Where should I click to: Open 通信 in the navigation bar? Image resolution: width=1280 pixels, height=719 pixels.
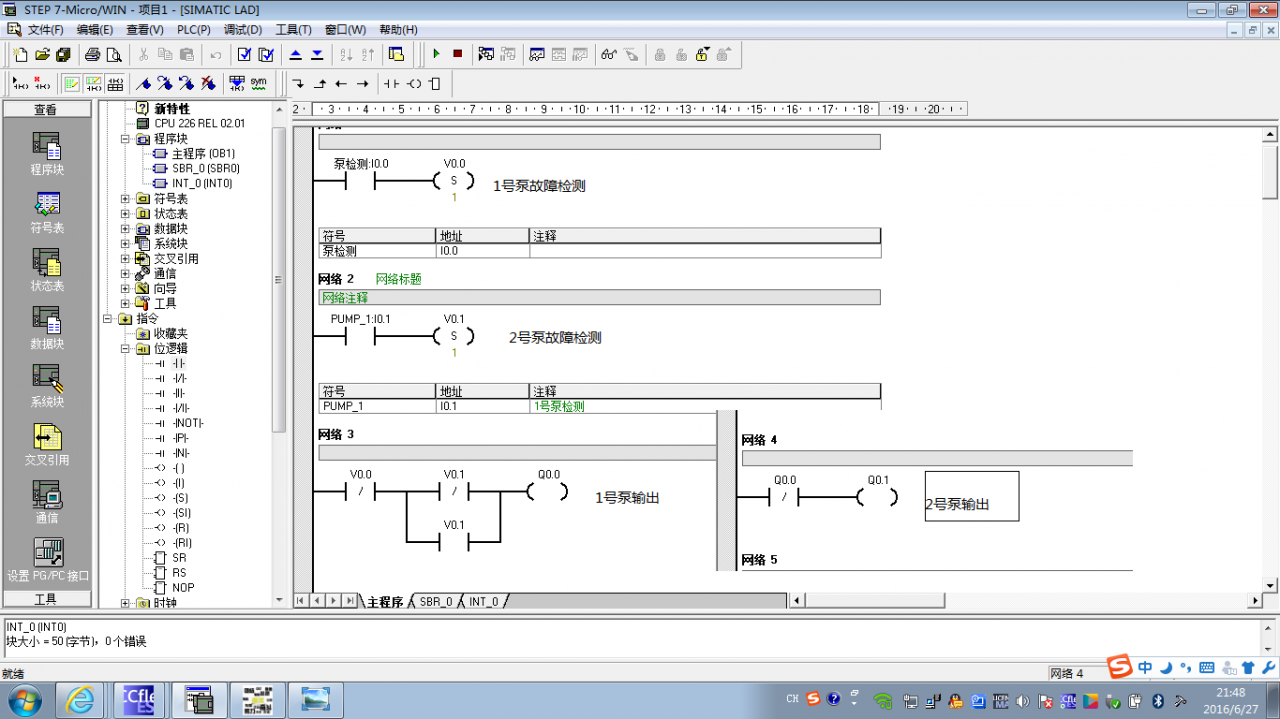tap(47, 501)
